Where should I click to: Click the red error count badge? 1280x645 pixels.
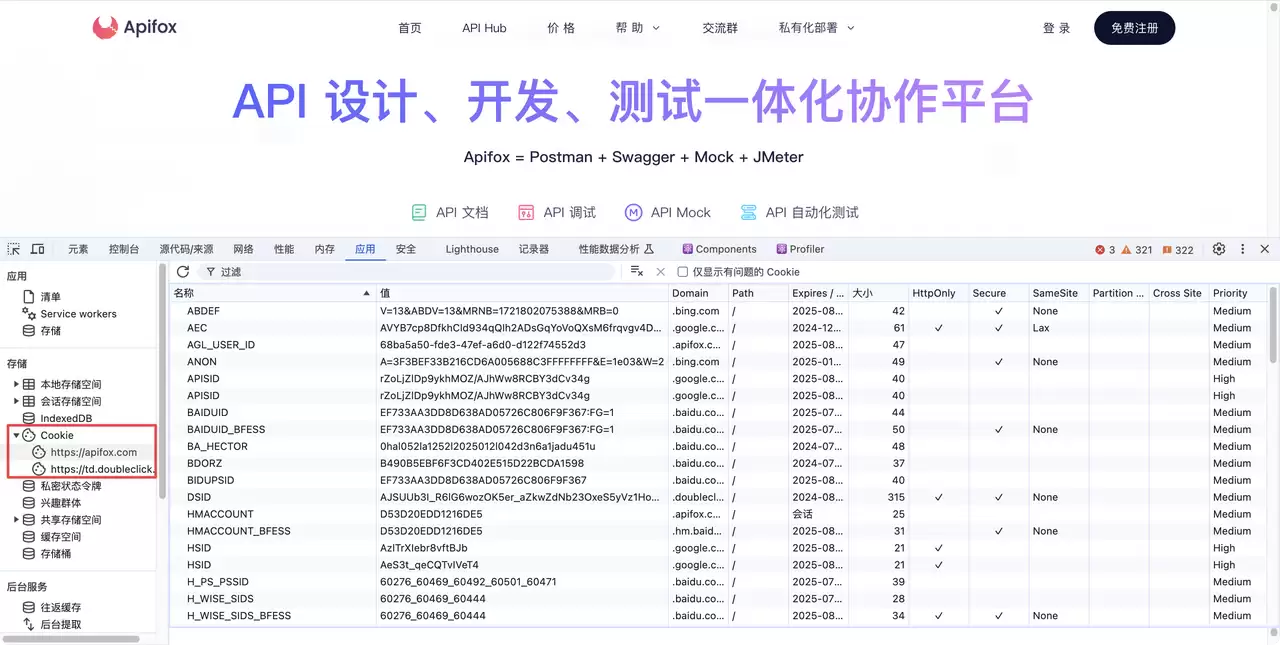tap(1105, 250)
